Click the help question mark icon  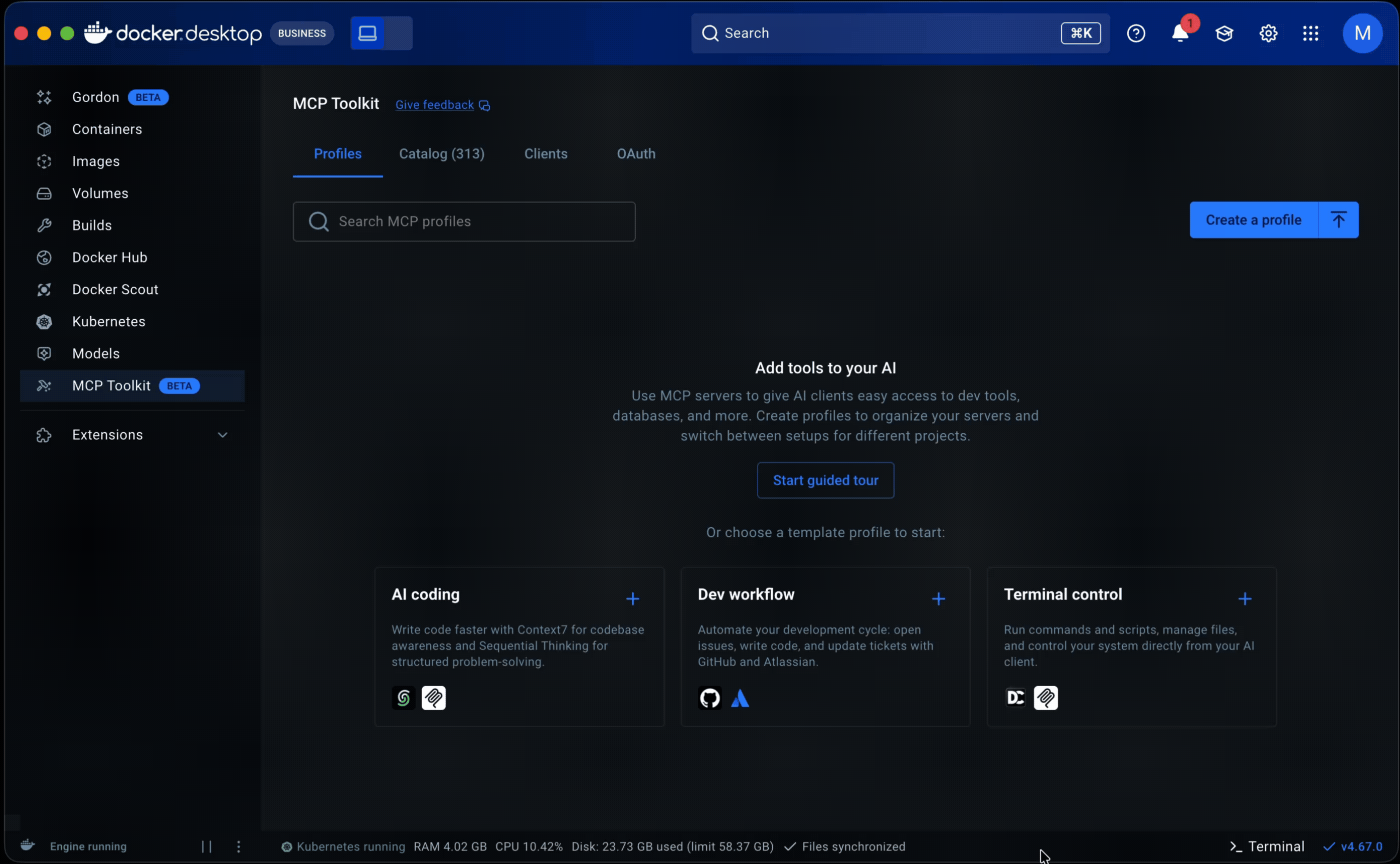click(x=1135, y=33)
